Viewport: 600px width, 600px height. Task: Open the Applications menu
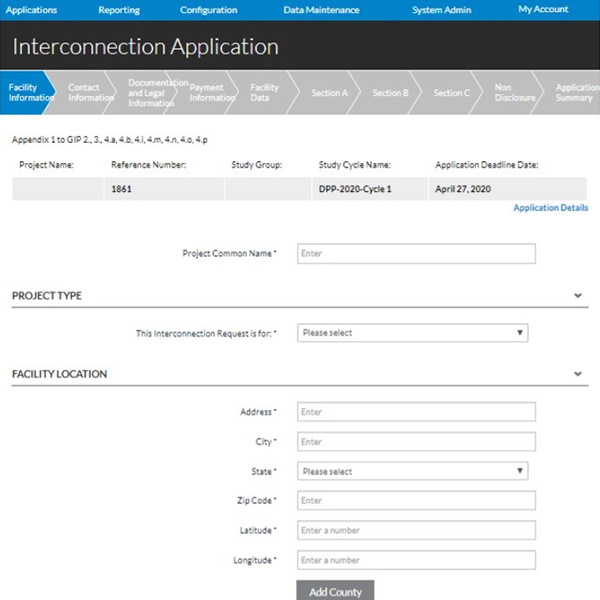(32, 10)
